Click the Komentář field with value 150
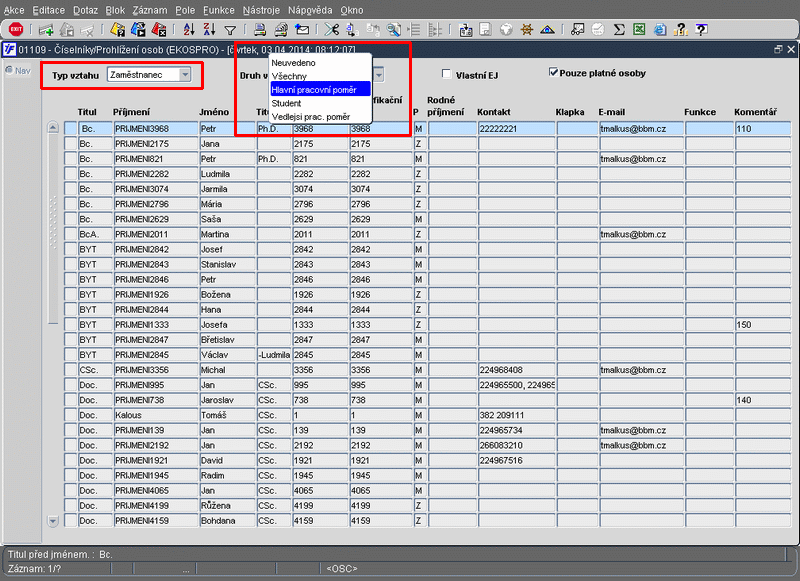Viewport: 800px width, 581px height. 763,324
